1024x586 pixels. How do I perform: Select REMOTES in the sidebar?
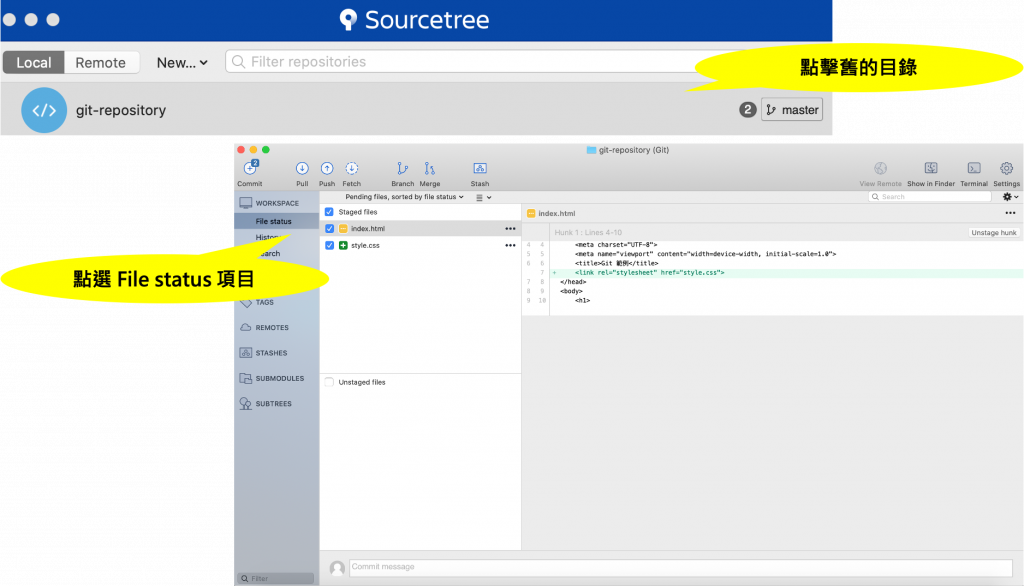tap(272, 328)
